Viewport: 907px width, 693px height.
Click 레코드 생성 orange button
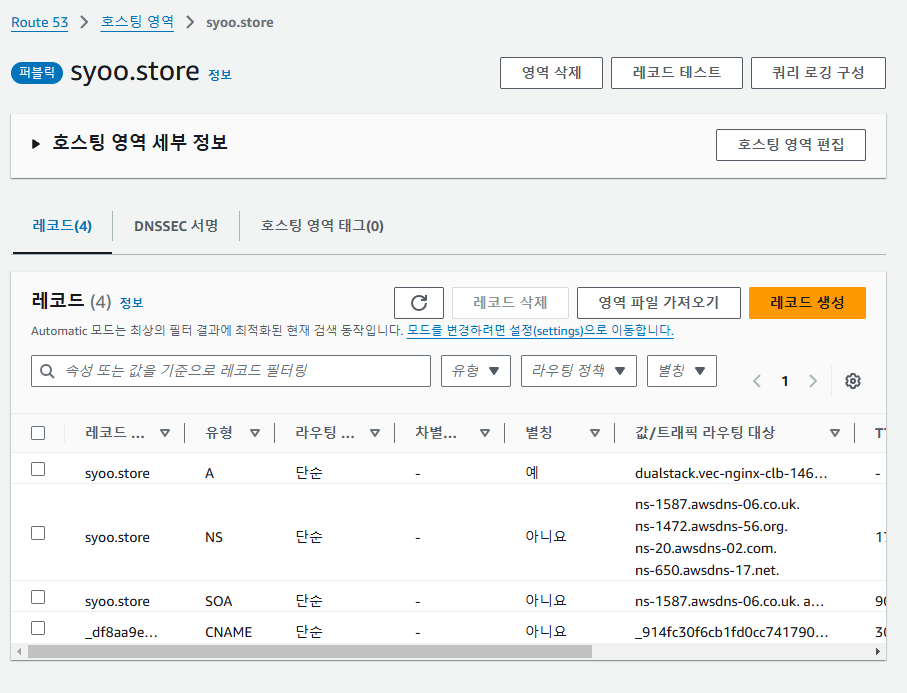[807, 303]
